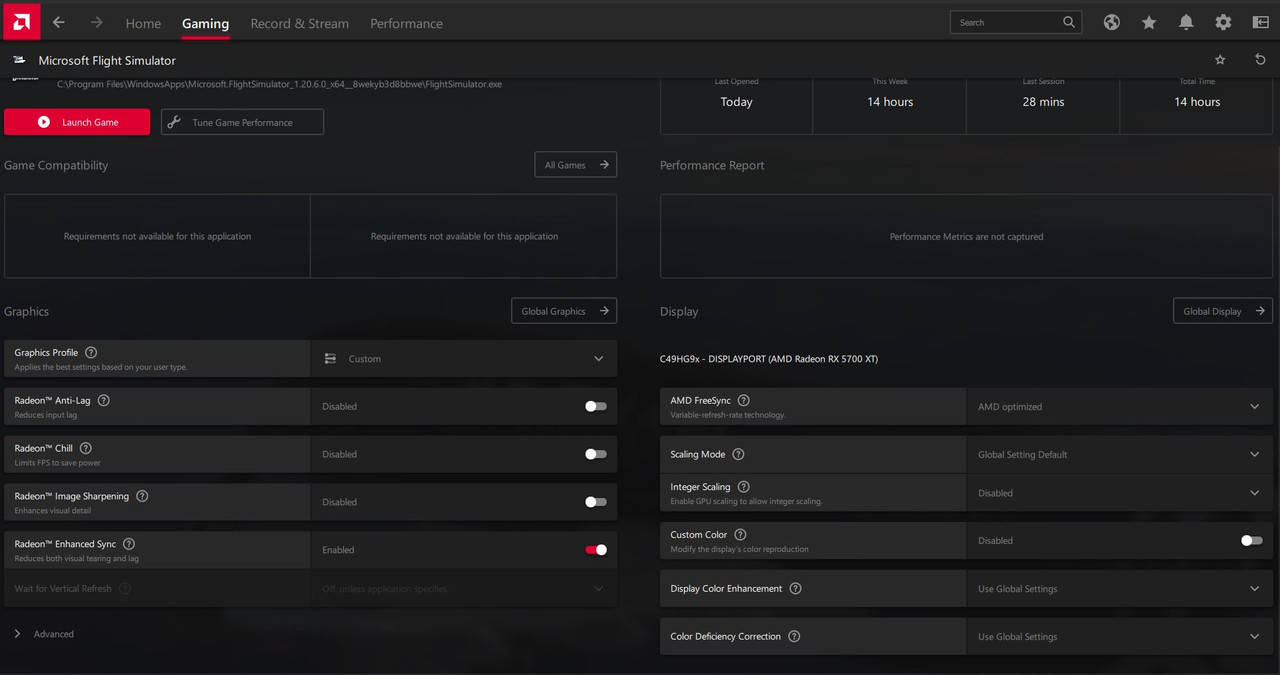Enable Radeon Anti-Lag toggle
This screenshot has height=675, width=1280.
click(596, 406)
